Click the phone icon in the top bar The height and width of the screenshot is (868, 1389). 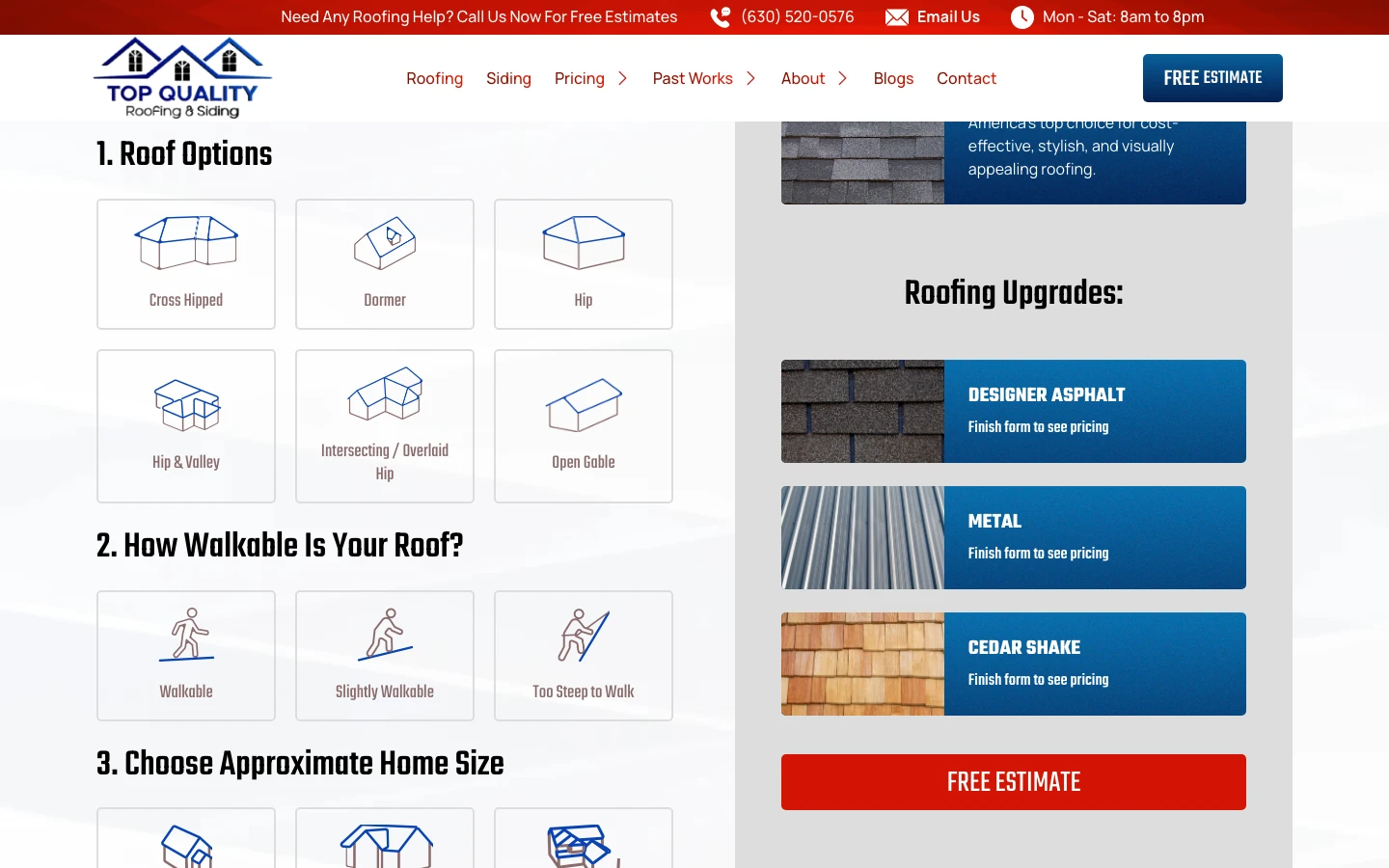point(720,16)
